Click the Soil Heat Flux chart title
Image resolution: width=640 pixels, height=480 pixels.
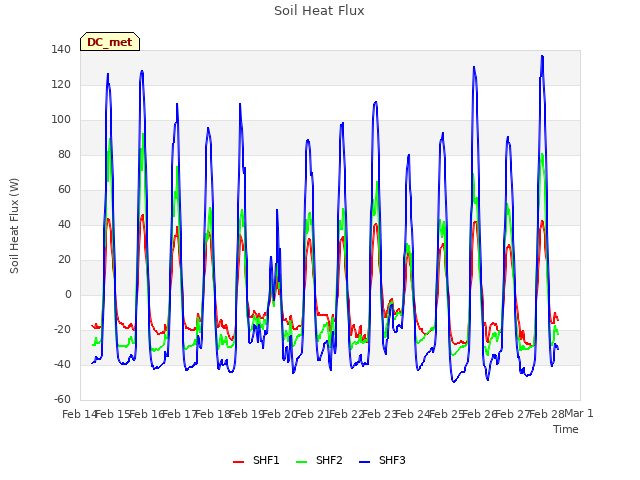[319, 11]
